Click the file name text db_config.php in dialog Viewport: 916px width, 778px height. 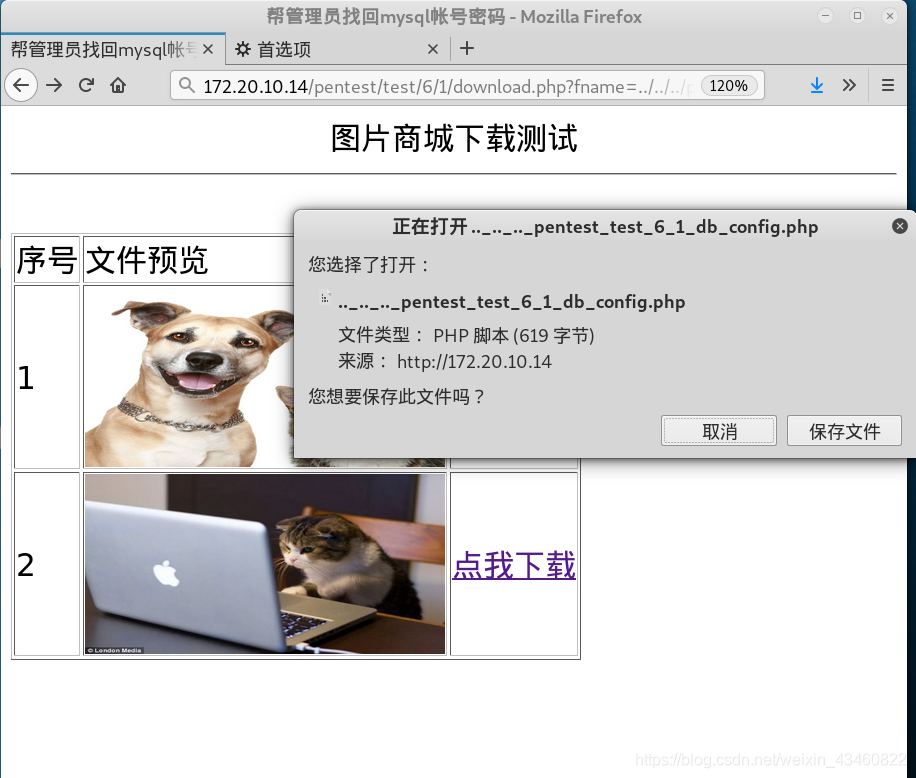click(x=511, y=302)
